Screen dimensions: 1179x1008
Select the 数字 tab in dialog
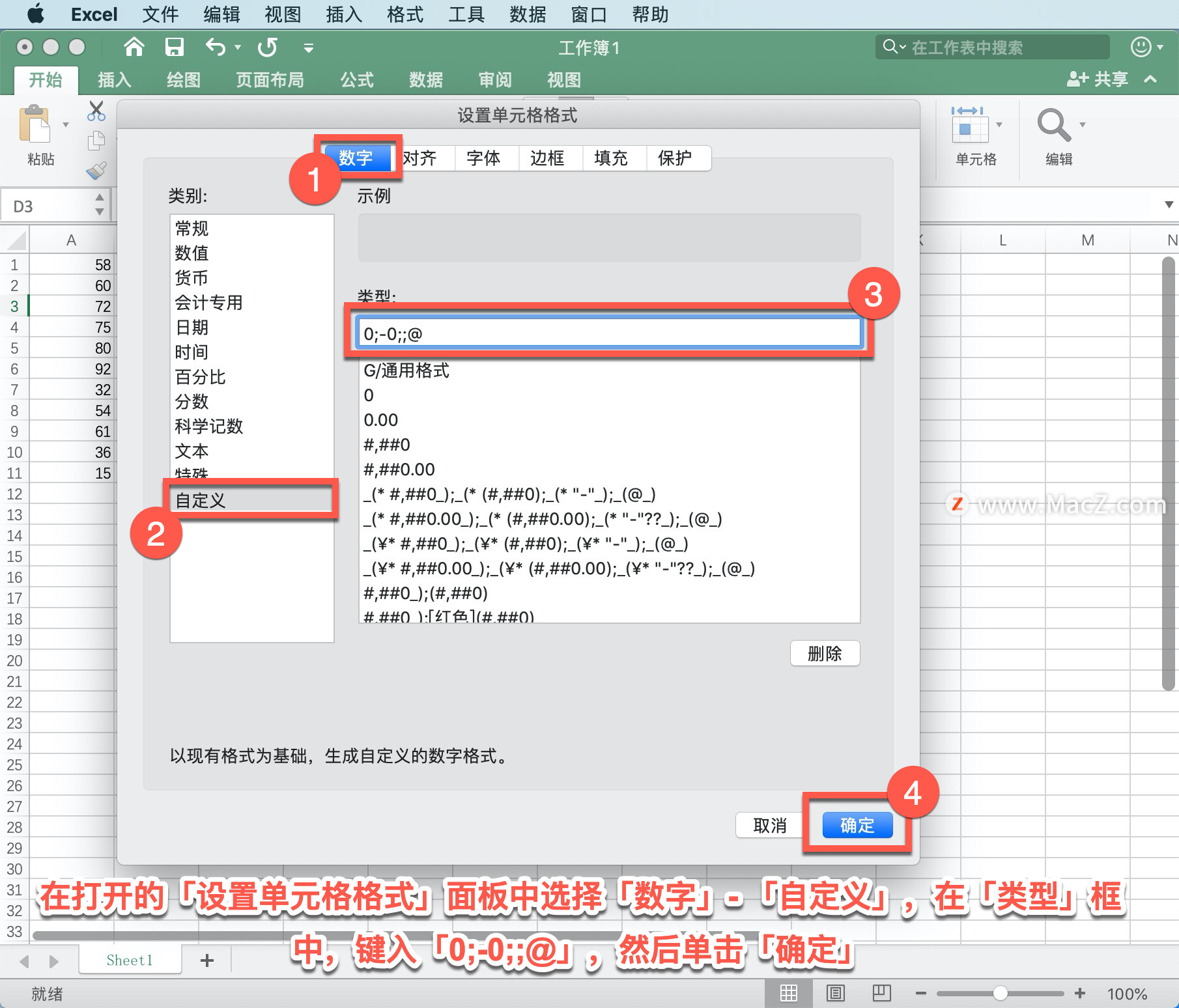pyautogui.click(x=357, y=158)
